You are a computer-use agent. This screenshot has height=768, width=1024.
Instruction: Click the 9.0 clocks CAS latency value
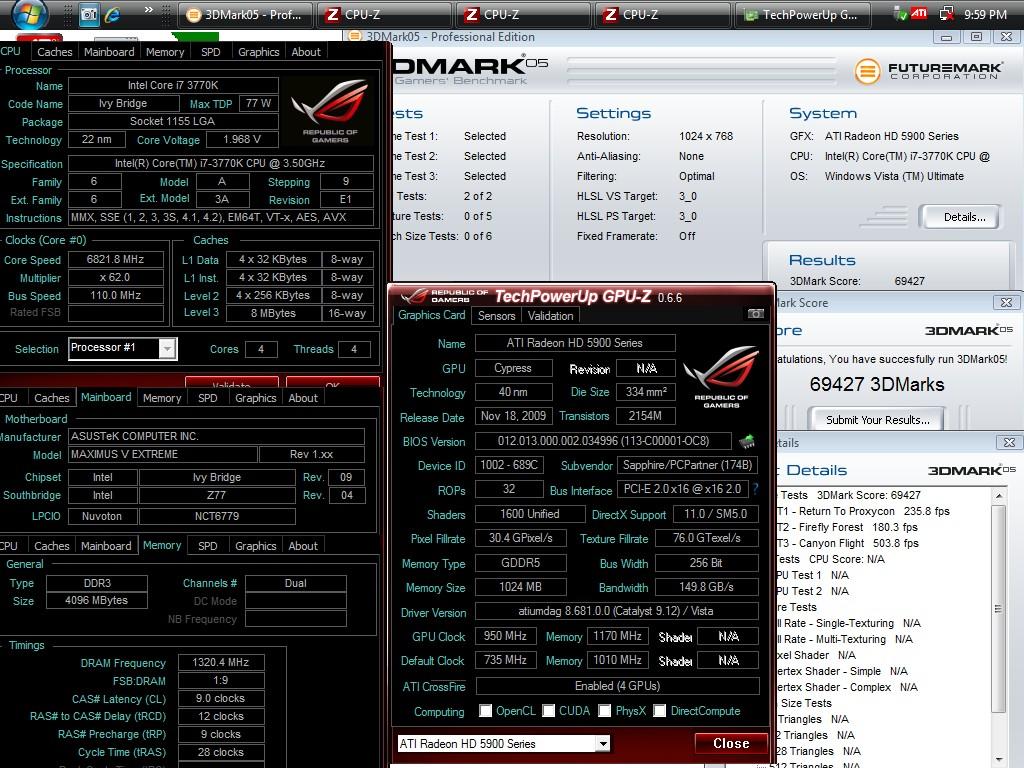[x=221, y=698]
